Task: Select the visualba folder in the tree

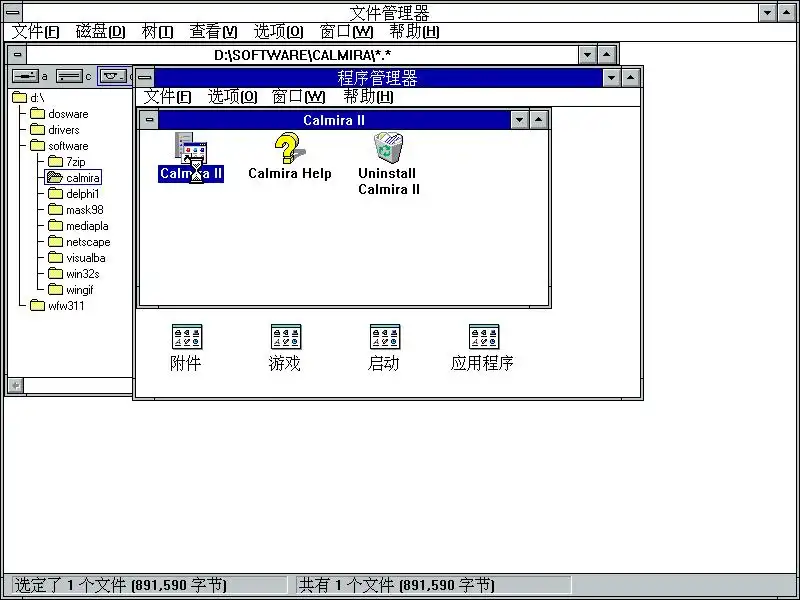Action: tap(77, 258)
